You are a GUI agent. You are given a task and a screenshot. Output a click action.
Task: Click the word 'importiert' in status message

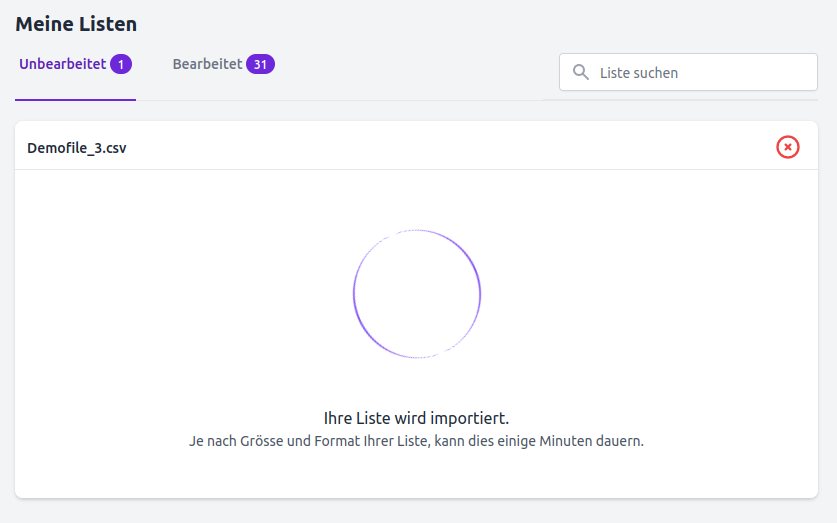pos(468,418)
